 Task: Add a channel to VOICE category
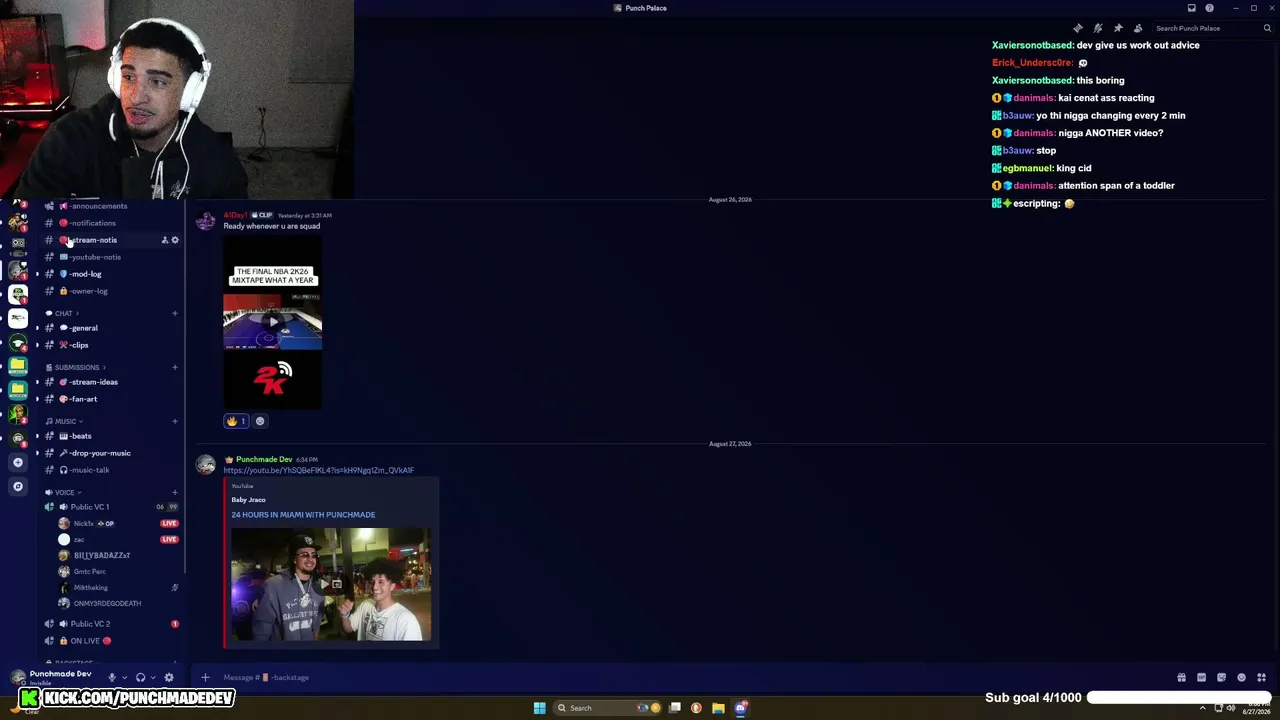[x=175, y=492]
